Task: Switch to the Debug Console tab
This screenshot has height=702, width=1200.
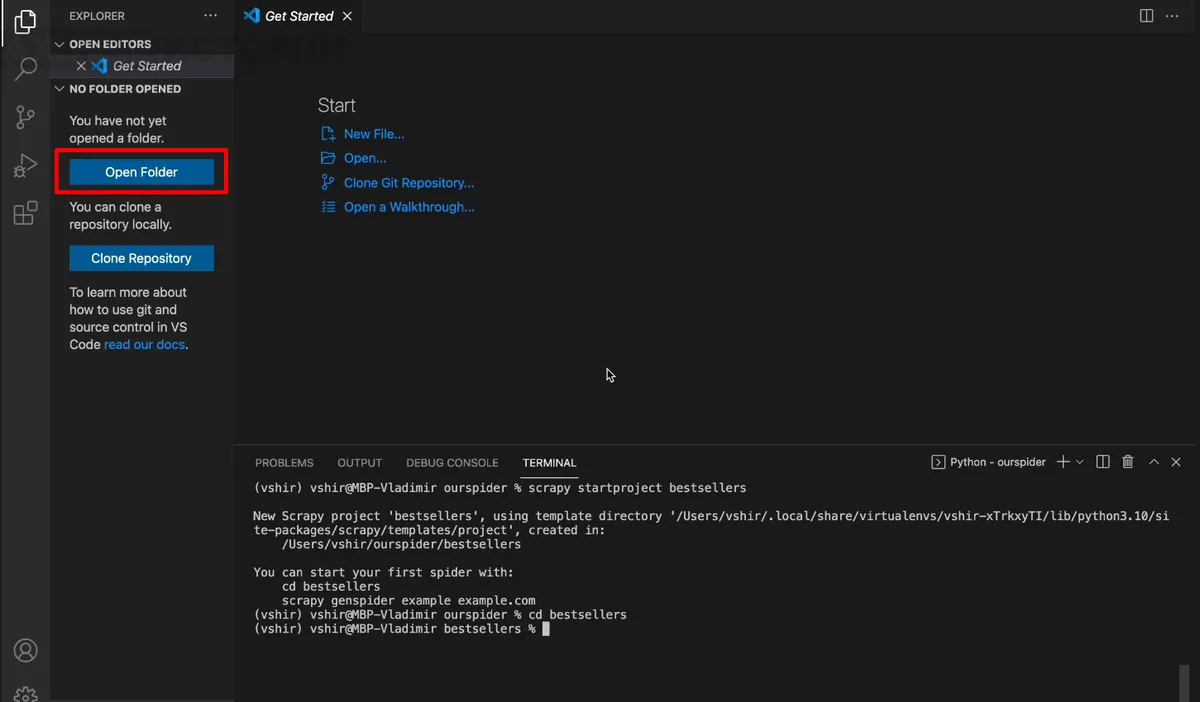Action: 452,463
